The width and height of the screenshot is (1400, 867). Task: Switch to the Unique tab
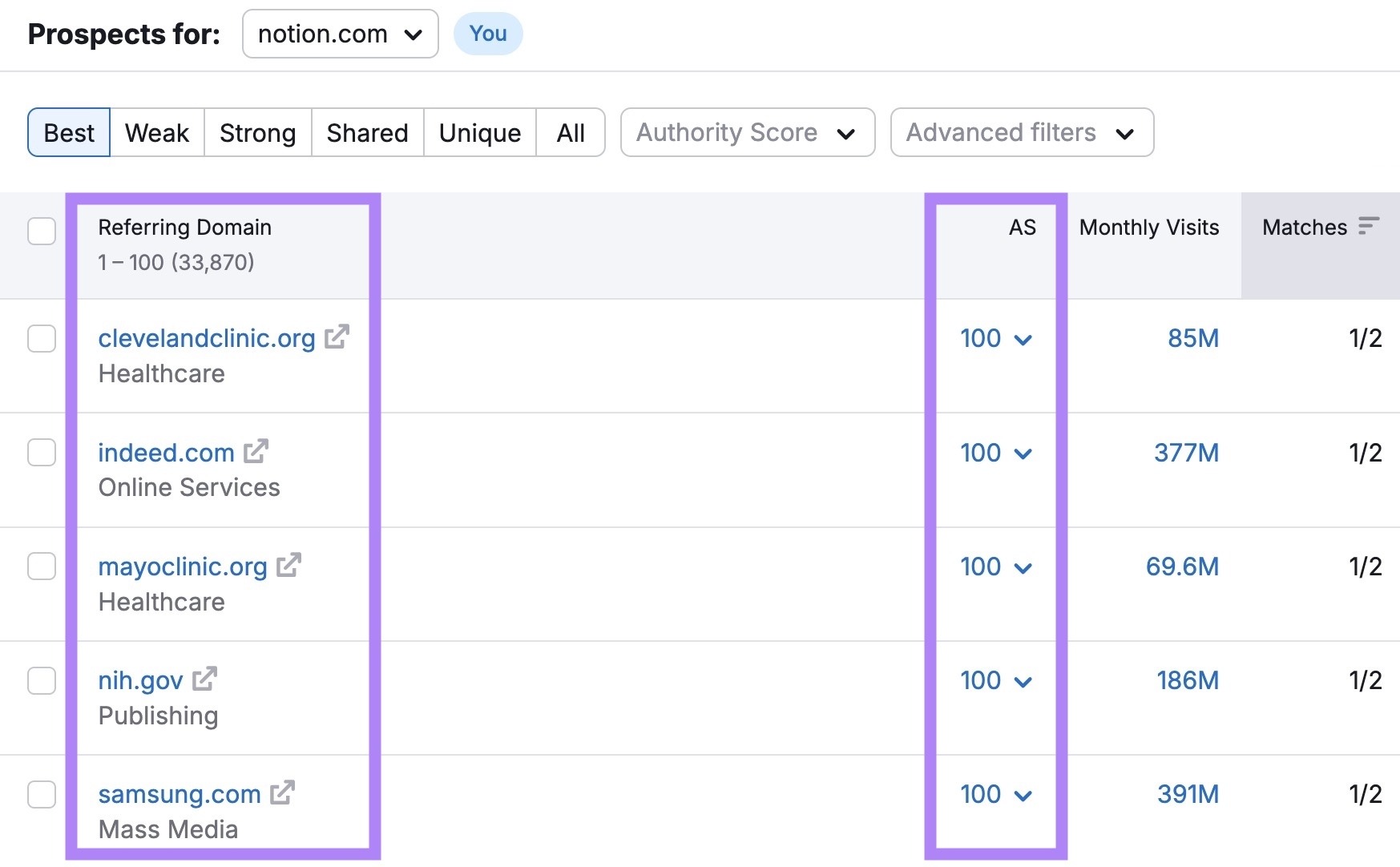click(479, 132)
